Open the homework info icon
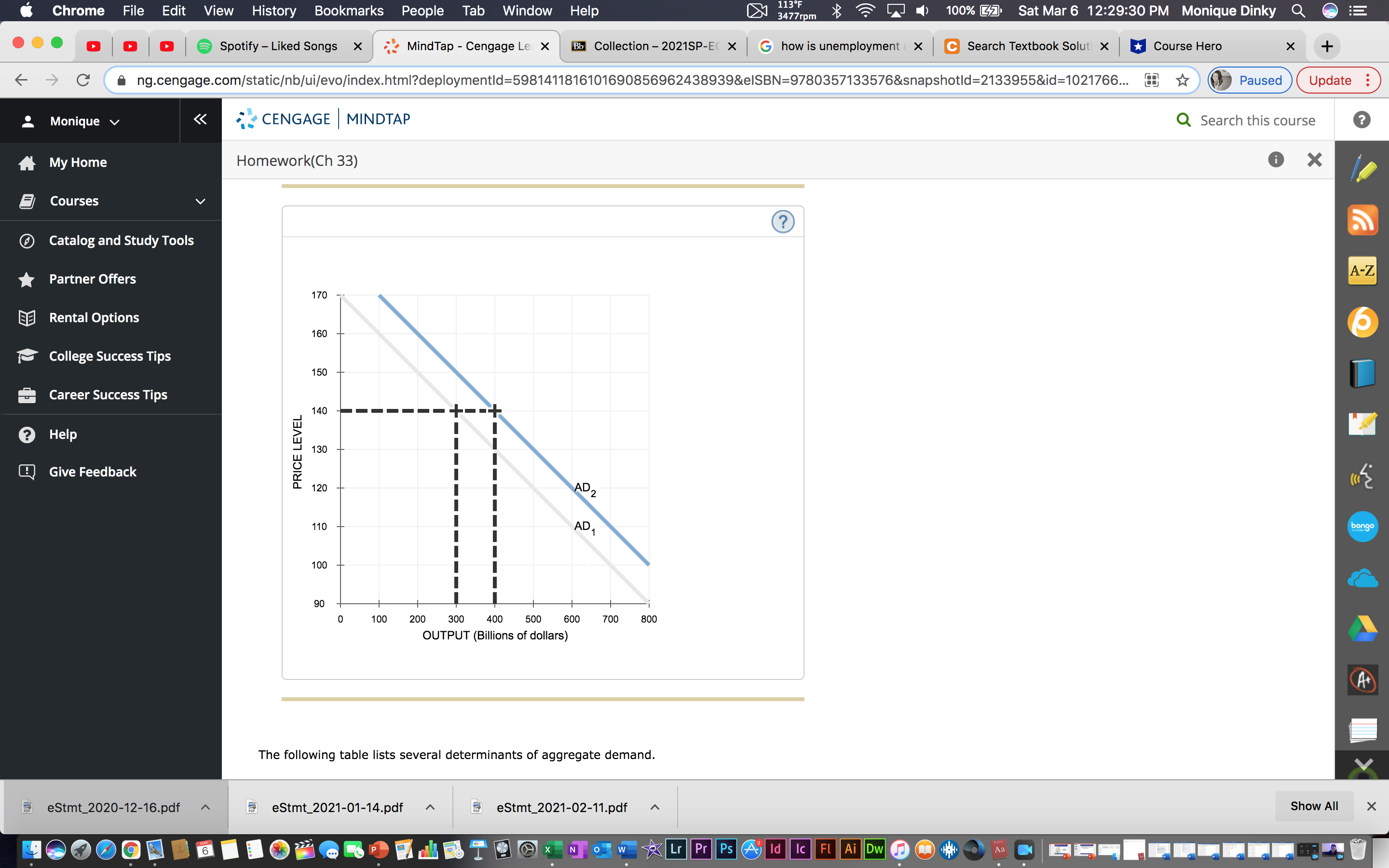Image resolution: width=1389 pixels, height=868 pixels. pos(1275,160)
